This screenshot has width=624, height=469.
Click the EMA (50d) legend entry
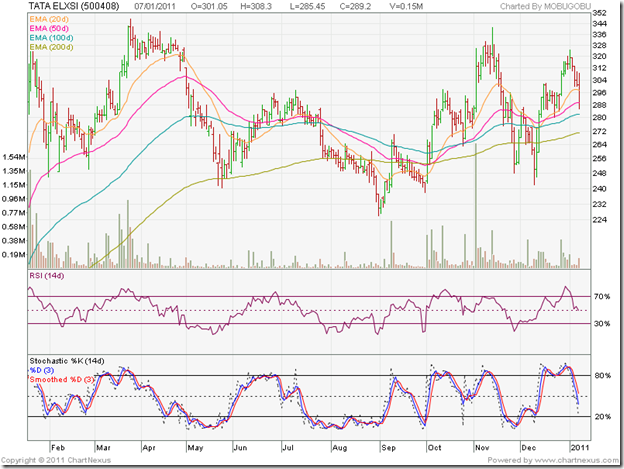pos(49,28)
